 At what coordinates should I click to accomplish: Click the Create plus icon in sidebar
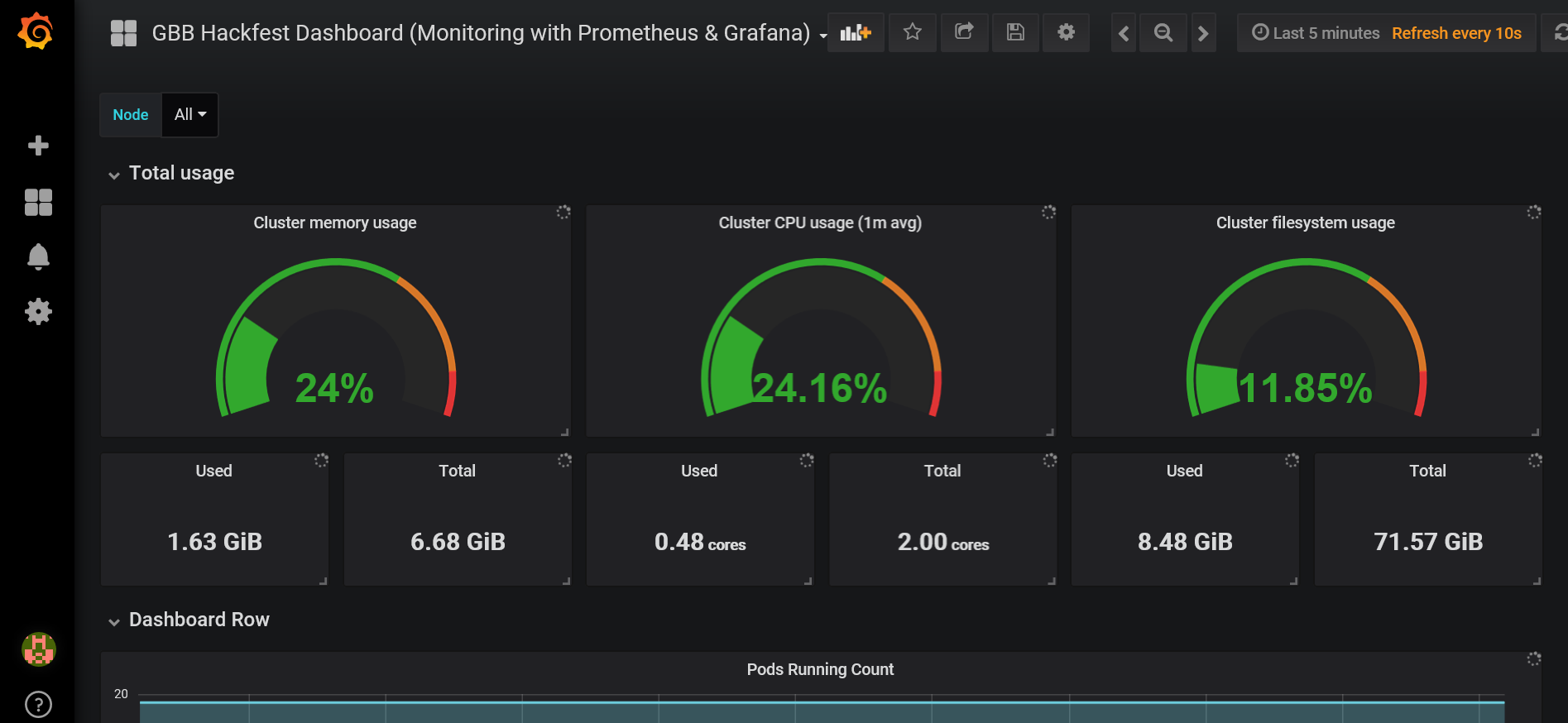click(38, 146)
